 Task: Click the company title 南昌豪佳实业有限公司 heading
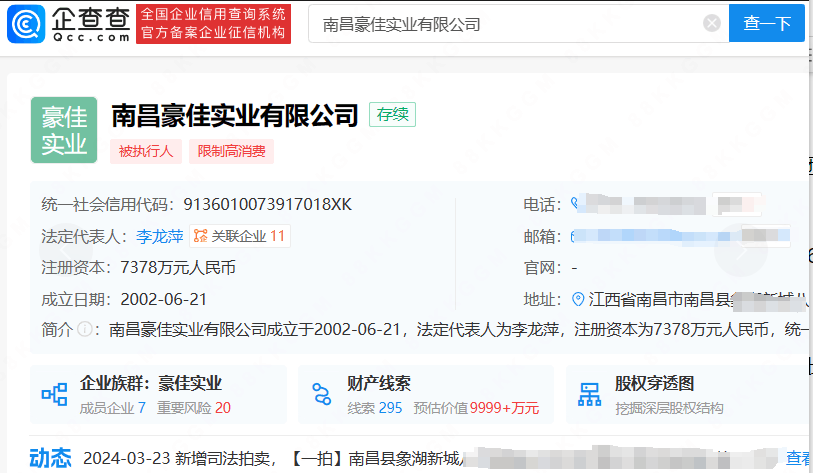(235, 116)
